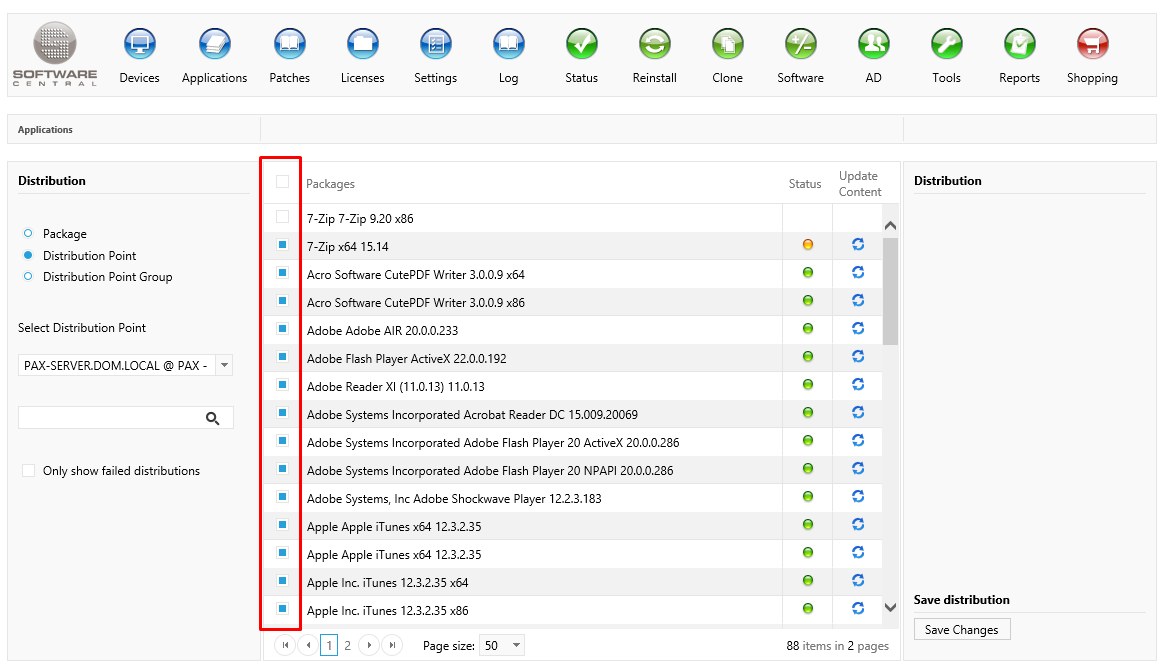Image resolution: width=1164 pixels, height=672 pixels.
Task: Choose Distribution Point Group radio button
Action: (28, 277)
